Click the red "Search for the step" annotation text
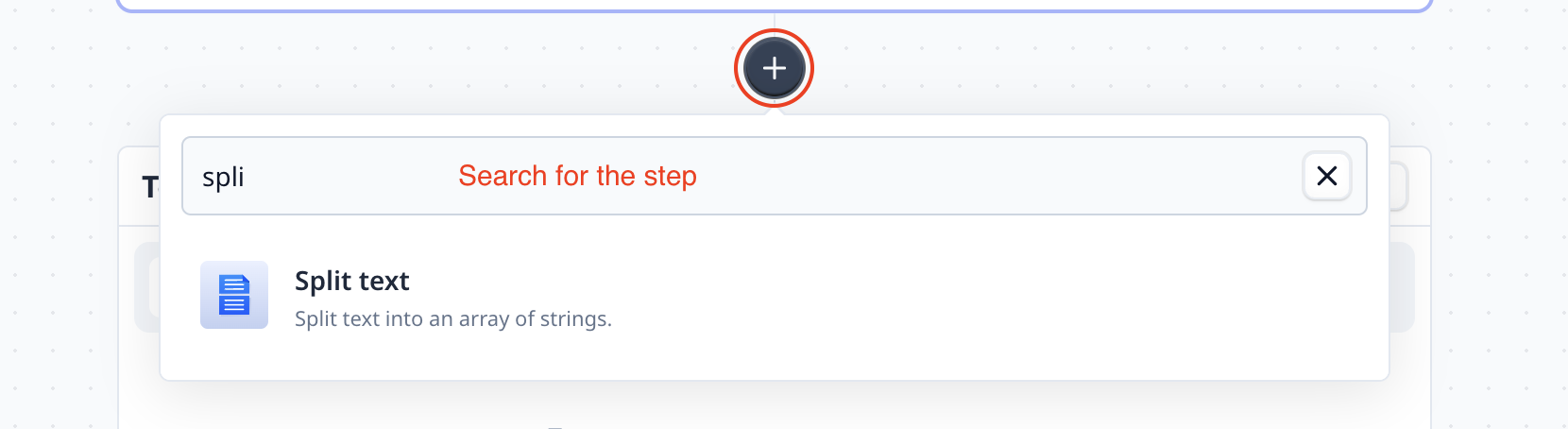This screenshot has width=1568, height=429. [x=577, y=176]
